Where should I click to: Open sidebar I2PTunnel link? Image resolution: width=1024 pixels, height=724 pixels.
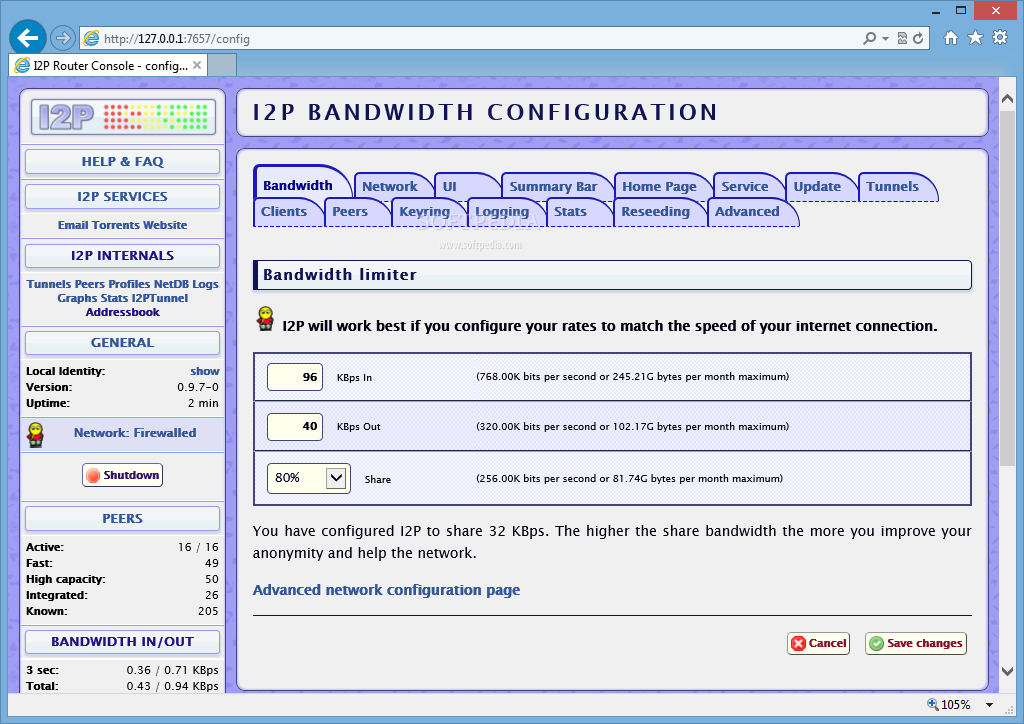(x=160, y=298)
